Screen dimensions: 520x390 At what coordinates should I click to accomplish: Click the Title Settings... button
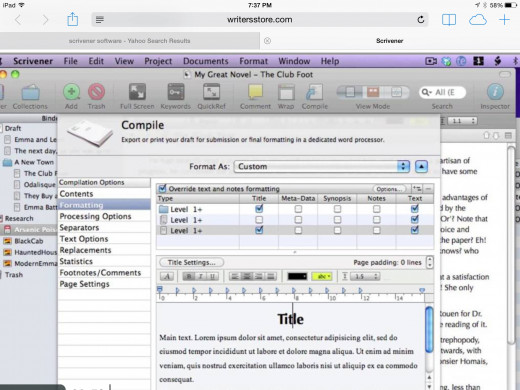click(192, 262)
